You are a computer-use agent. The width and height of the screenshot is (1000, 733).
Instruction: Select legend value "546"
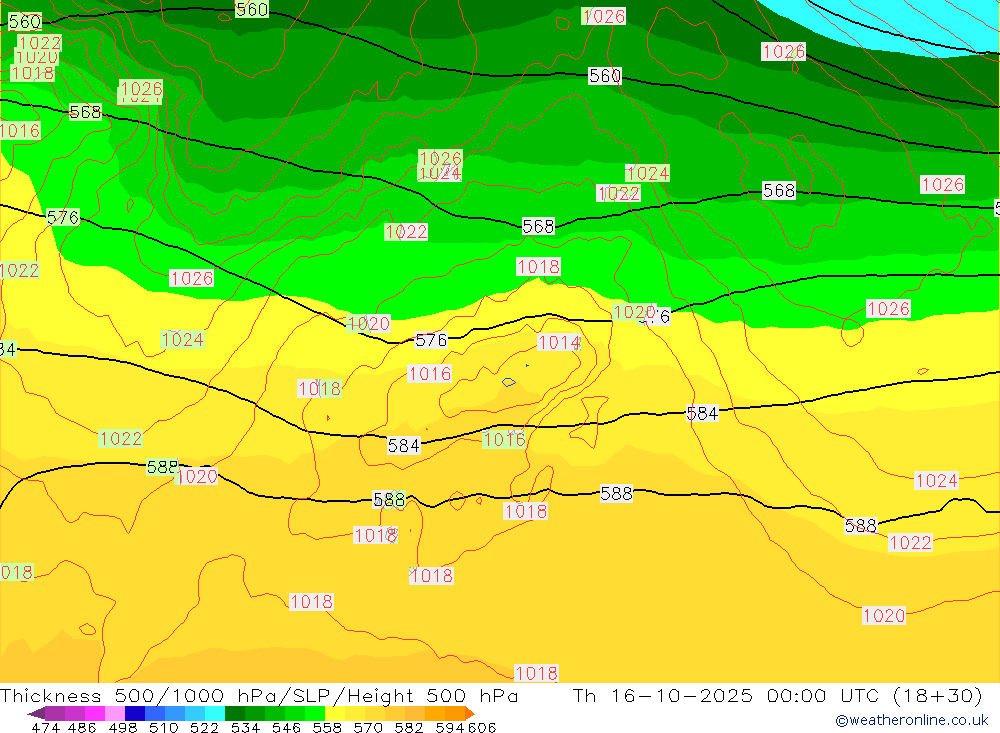[286, 727]
